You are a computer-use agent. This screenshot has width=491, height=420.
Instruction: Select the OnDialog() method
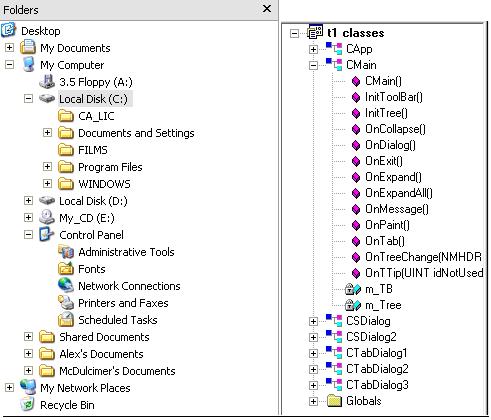(x=390, y=145)
